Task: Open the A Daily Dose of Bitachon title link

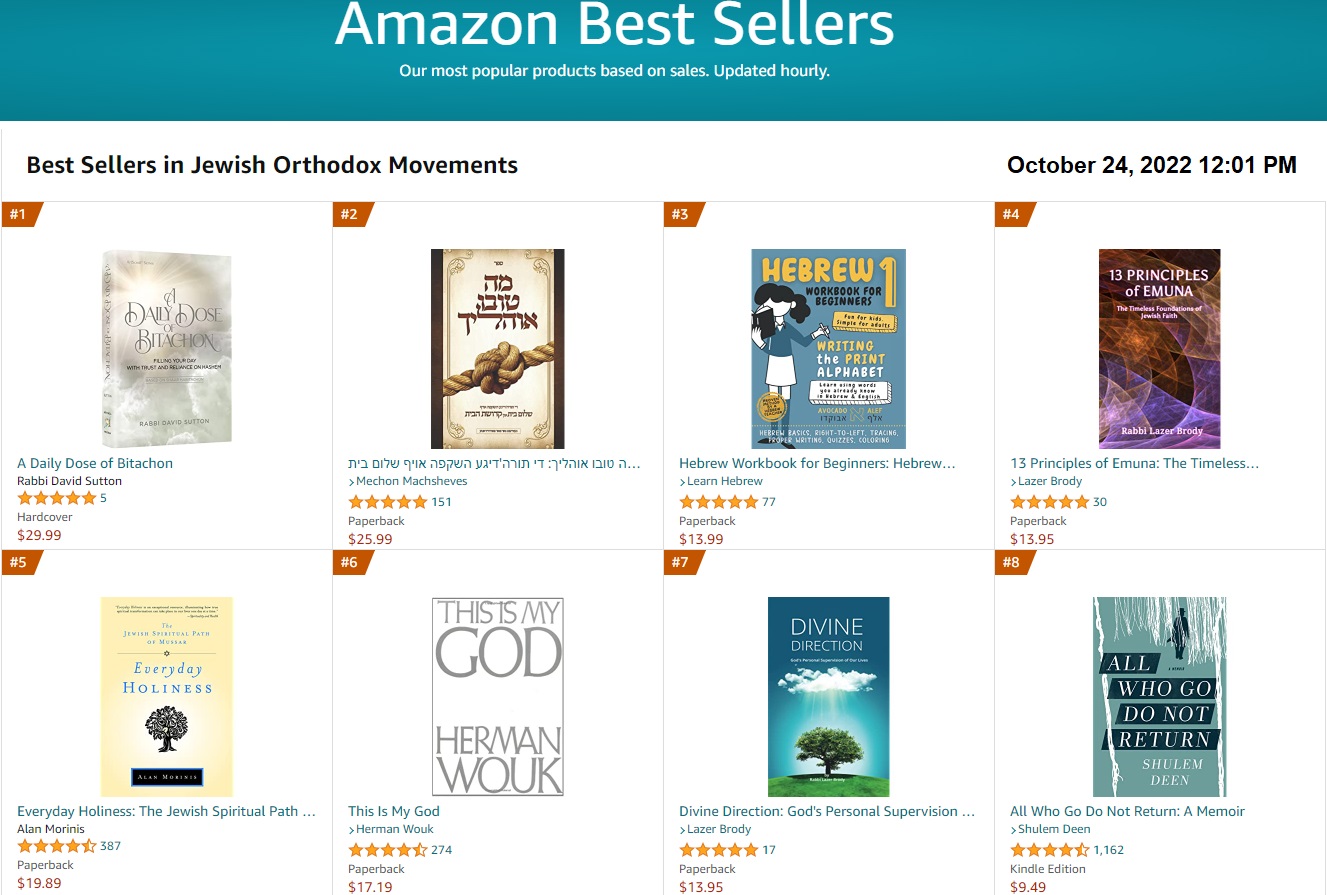Action: 95,463
